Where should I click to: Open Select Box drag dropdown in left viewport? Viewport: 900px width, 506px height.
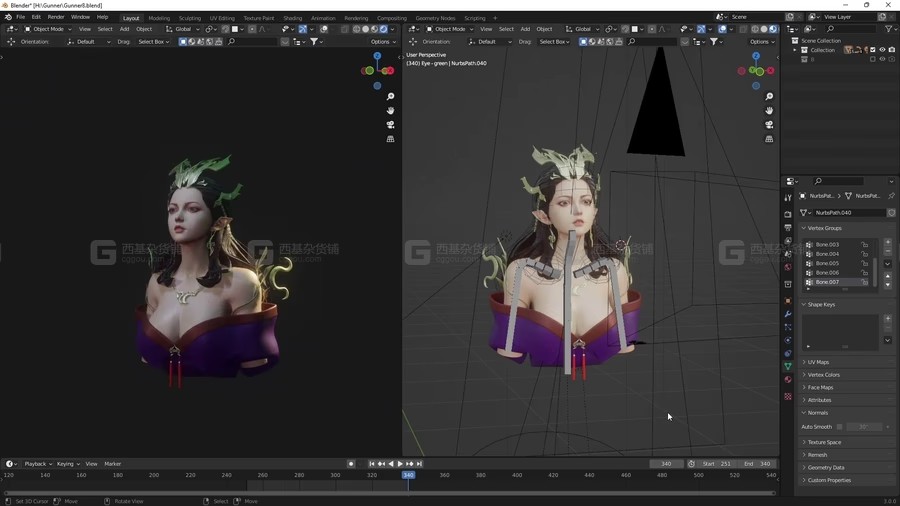click(153, 41)
